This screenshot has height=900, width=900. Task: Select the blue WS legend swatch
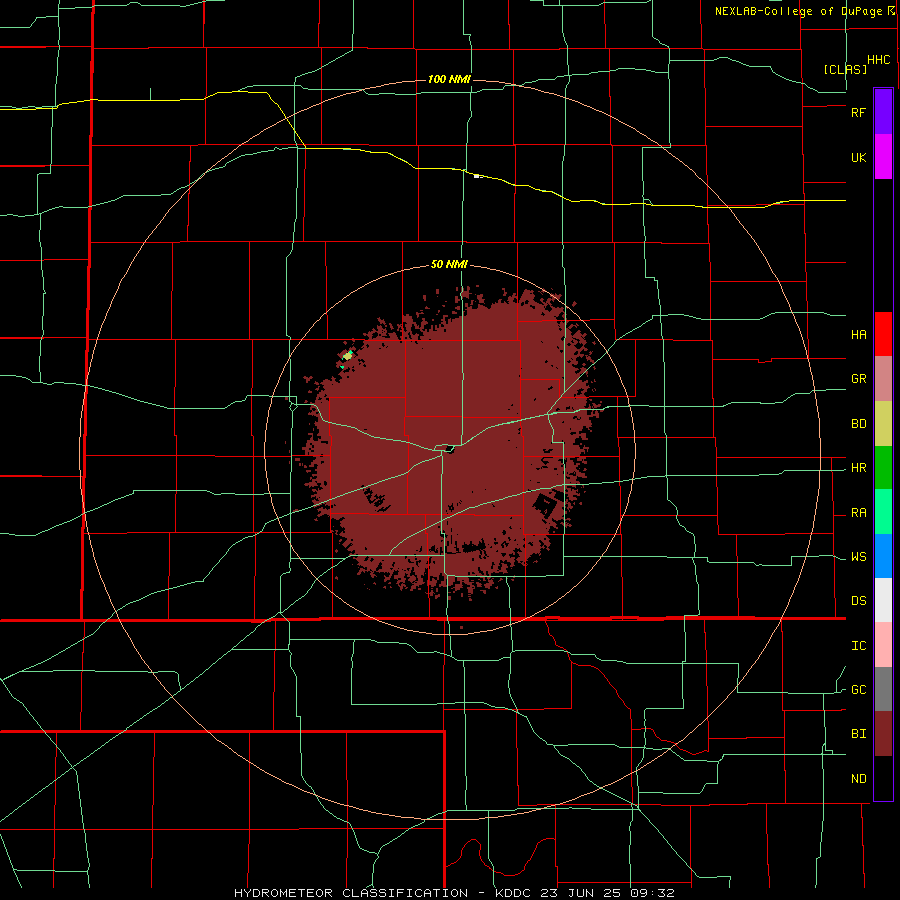coord(883,556)
